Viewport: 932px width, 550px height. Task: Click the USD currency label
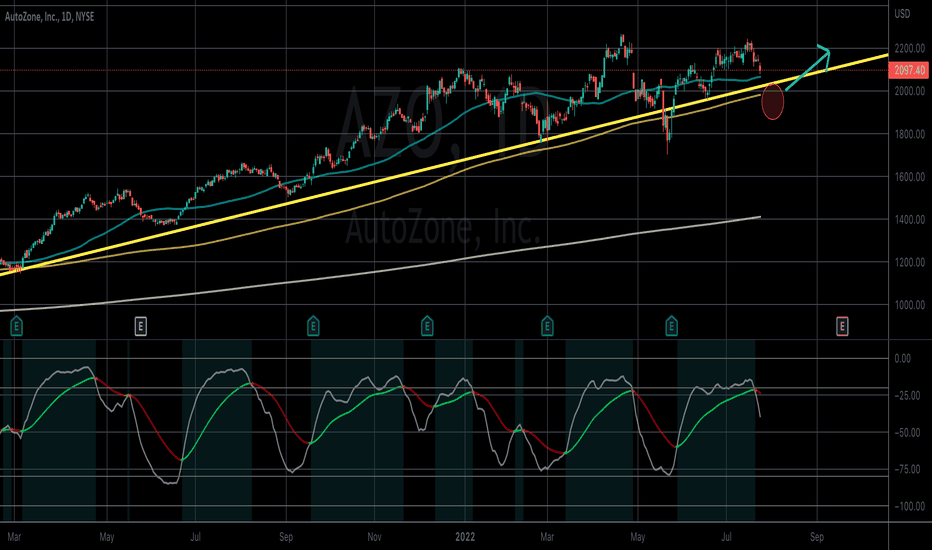tap(902, 14)
